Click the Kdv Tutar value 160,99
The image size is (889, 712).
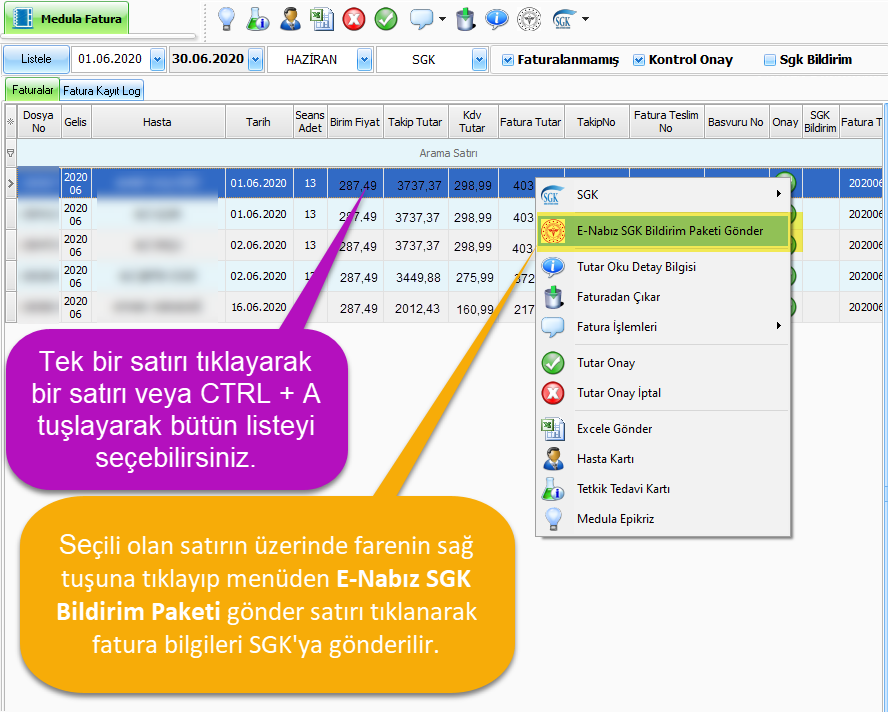[x=475, y=309]
